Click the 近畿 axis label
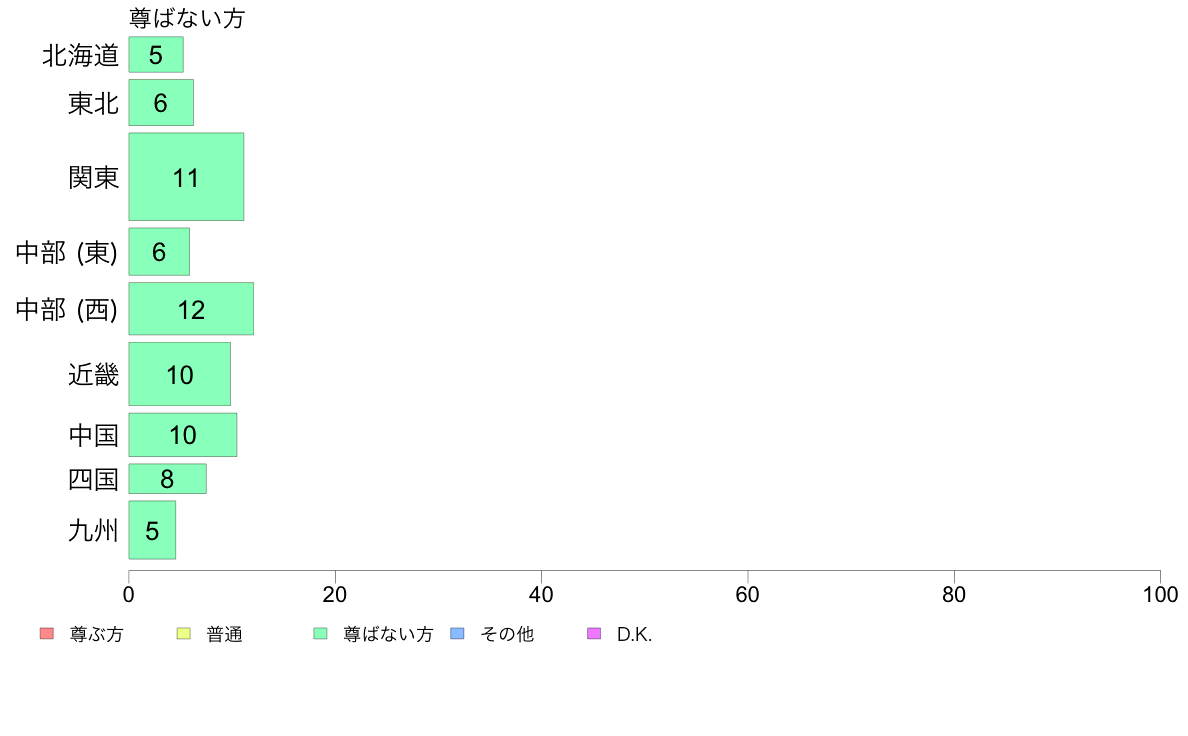This screenshot has height=736, width=1188. click(93, 374)
